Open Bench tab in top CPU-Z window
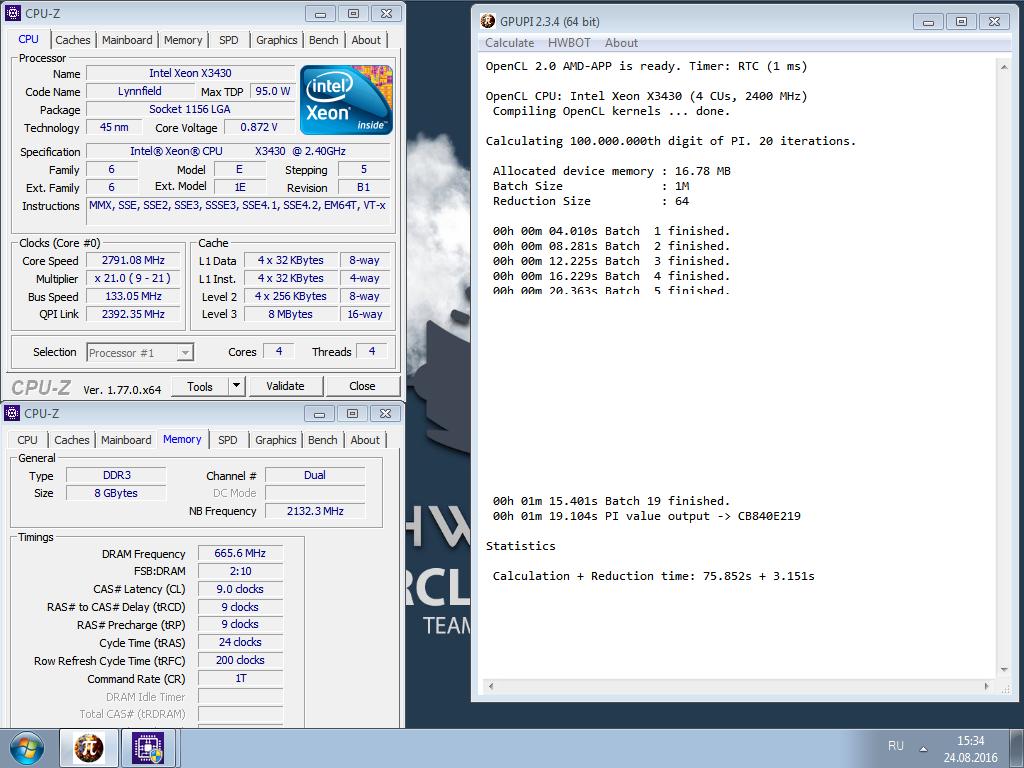Screen dimensions: 1024x768 click(x=323, y=40)
